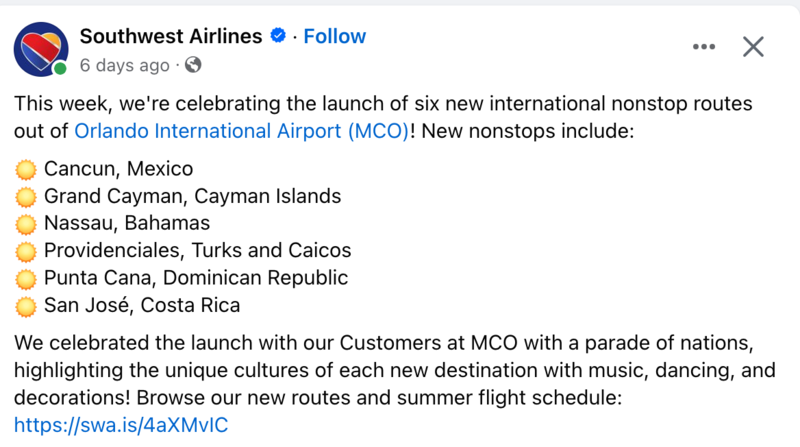Click the sun emoji beside Cancun, Mexico
Image resolution: width=800 pixels, height=447 pixels.
coord(26,169)
